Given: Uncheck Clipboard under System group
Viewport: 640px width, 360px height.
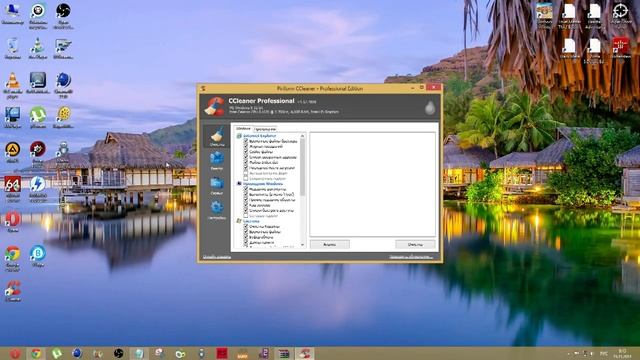Looking at the screenshot, I should pos(246,237).
